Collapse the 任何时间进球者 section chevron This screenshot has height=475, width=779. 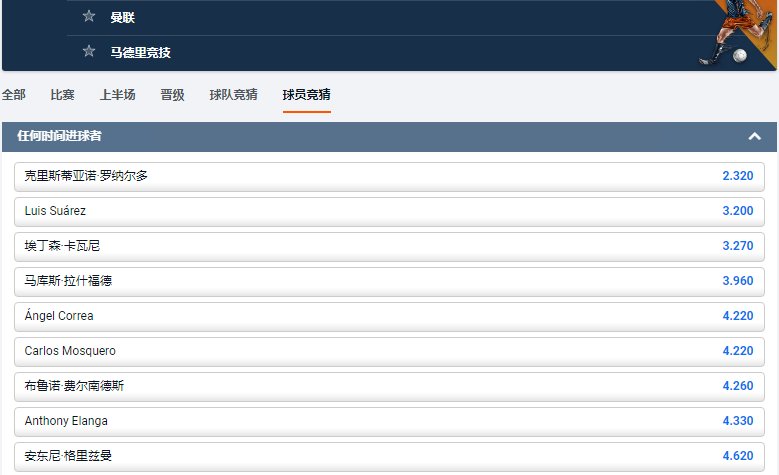coord(755,136)
